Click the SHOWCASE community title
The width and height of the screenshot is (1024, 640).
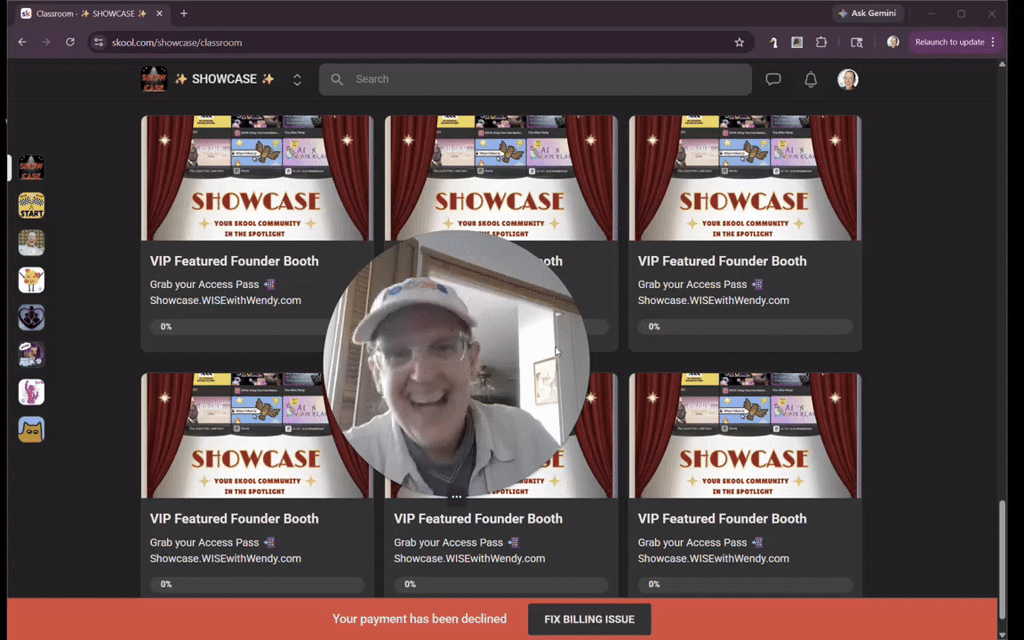coord(224,79)
